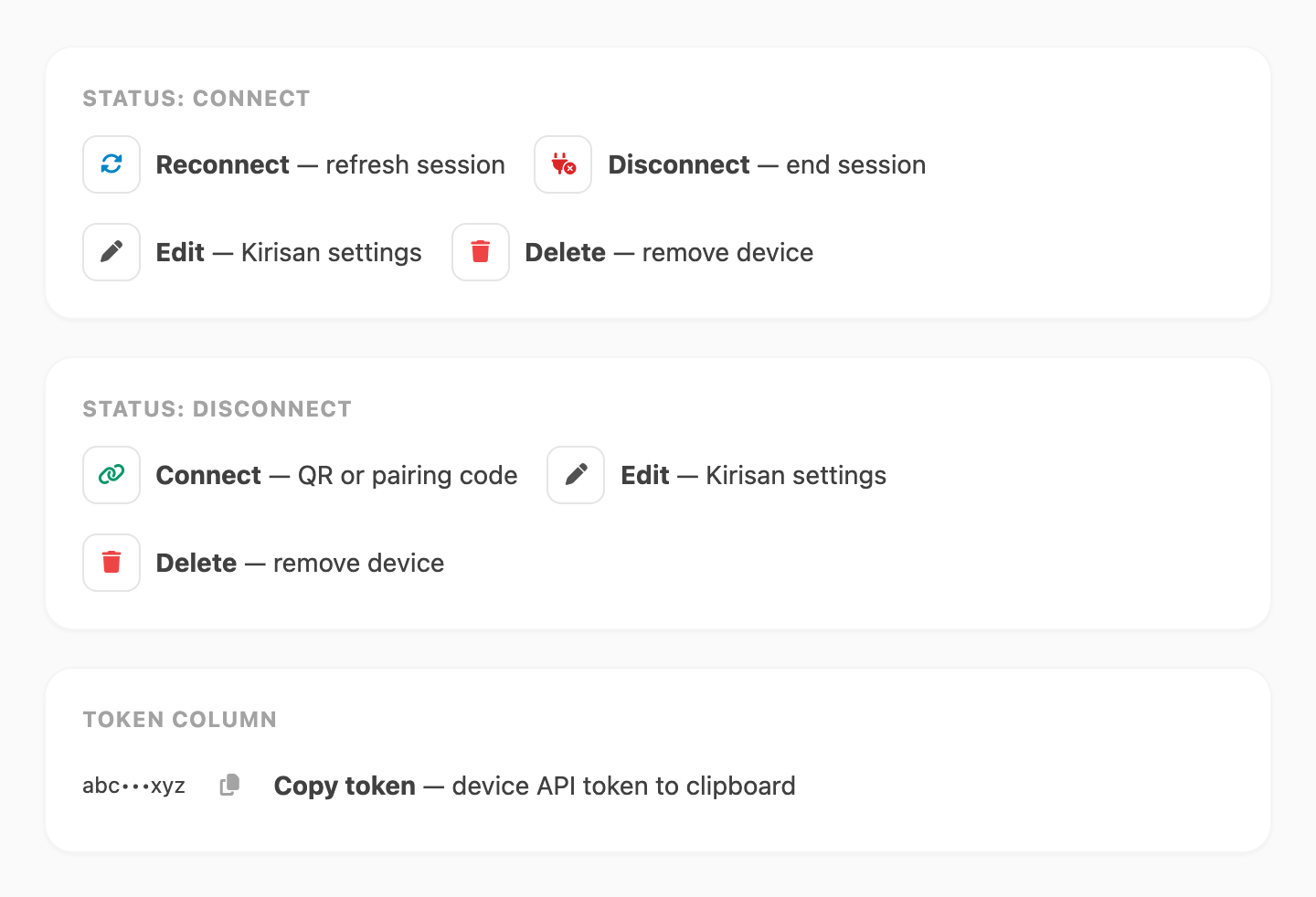Click the green Connect link icon

[x=111, y=475]
